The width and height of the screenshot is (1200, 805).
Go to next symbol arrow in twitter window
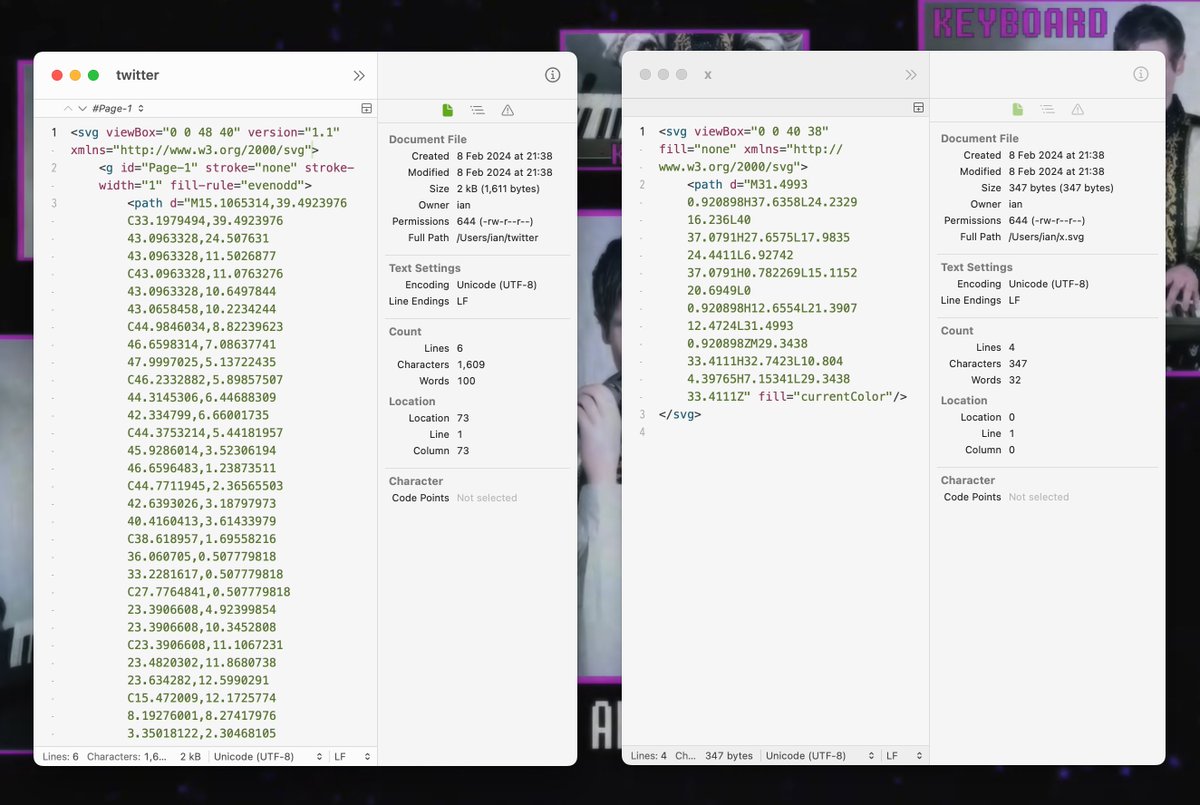[82, 108]
